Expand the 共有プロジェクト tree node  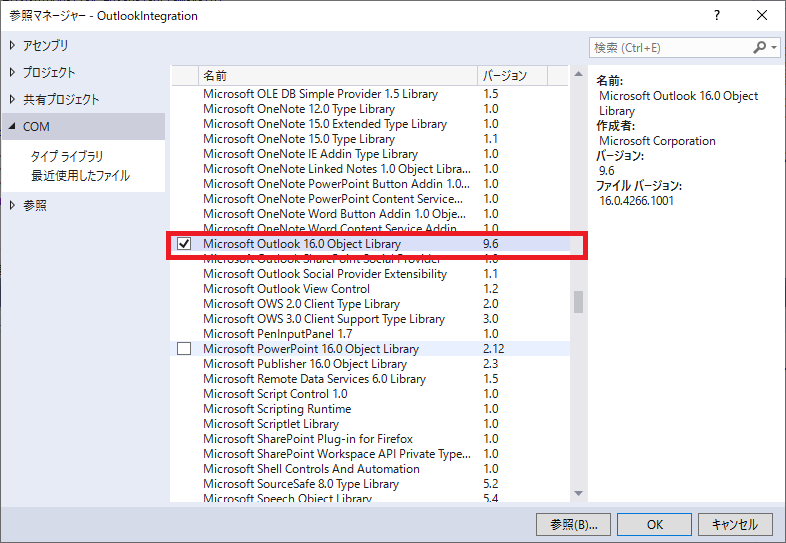click(13, 99)
